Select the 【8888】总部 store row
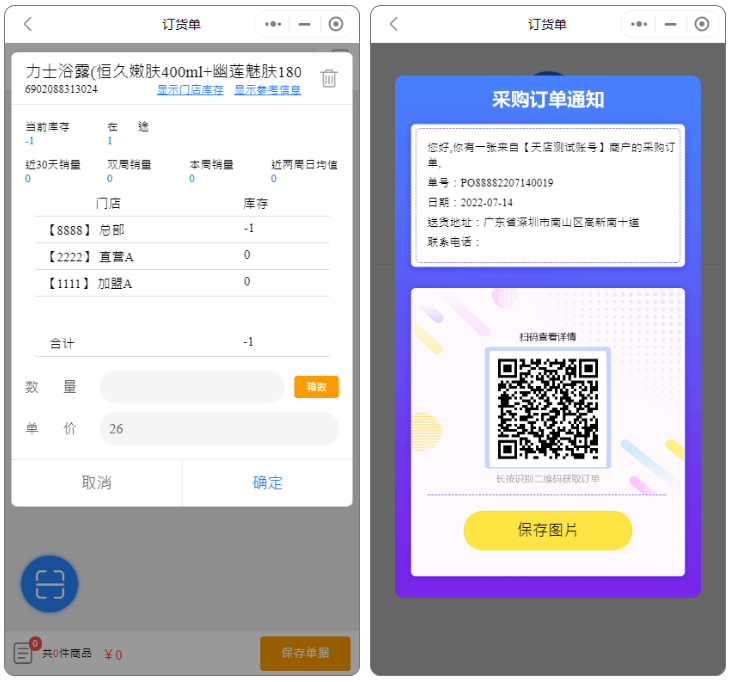This screenshot has width=733, height=682. click(182, 230)
